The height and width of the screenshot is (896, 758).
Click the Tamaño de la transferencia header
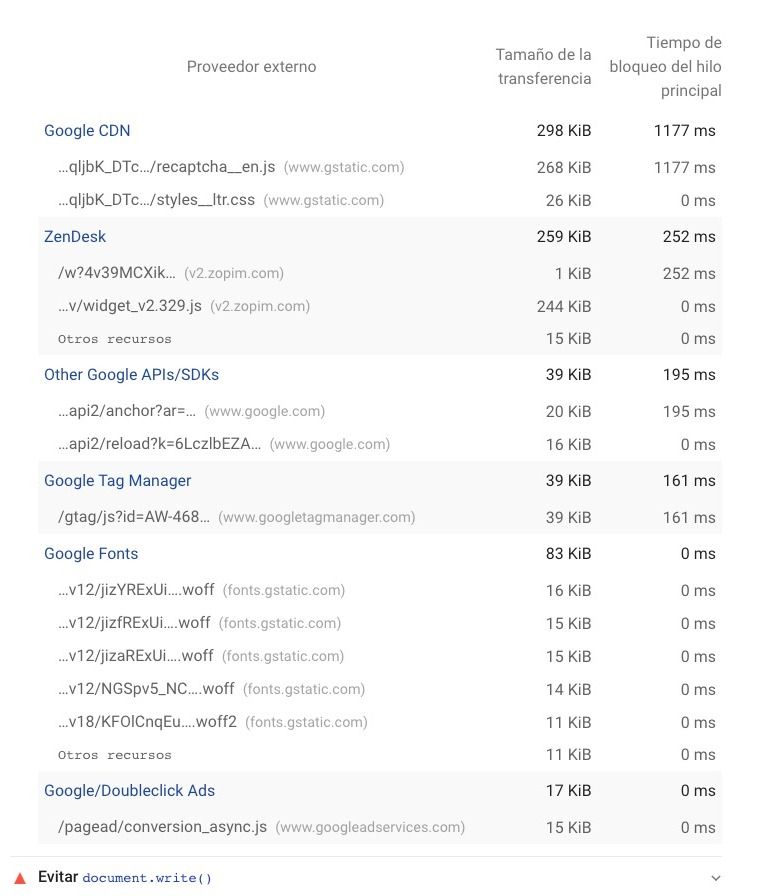(x=543, y=67)
